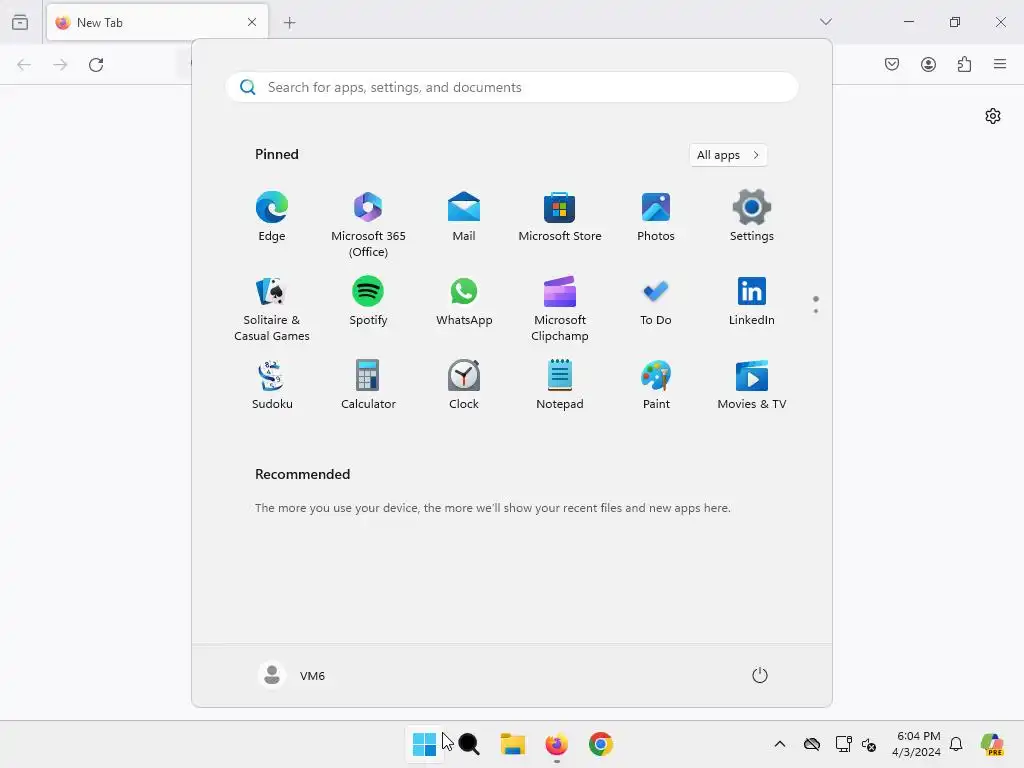1024x768 pixels.
Task: Click the VM6 user account
Action: point(292,675)
